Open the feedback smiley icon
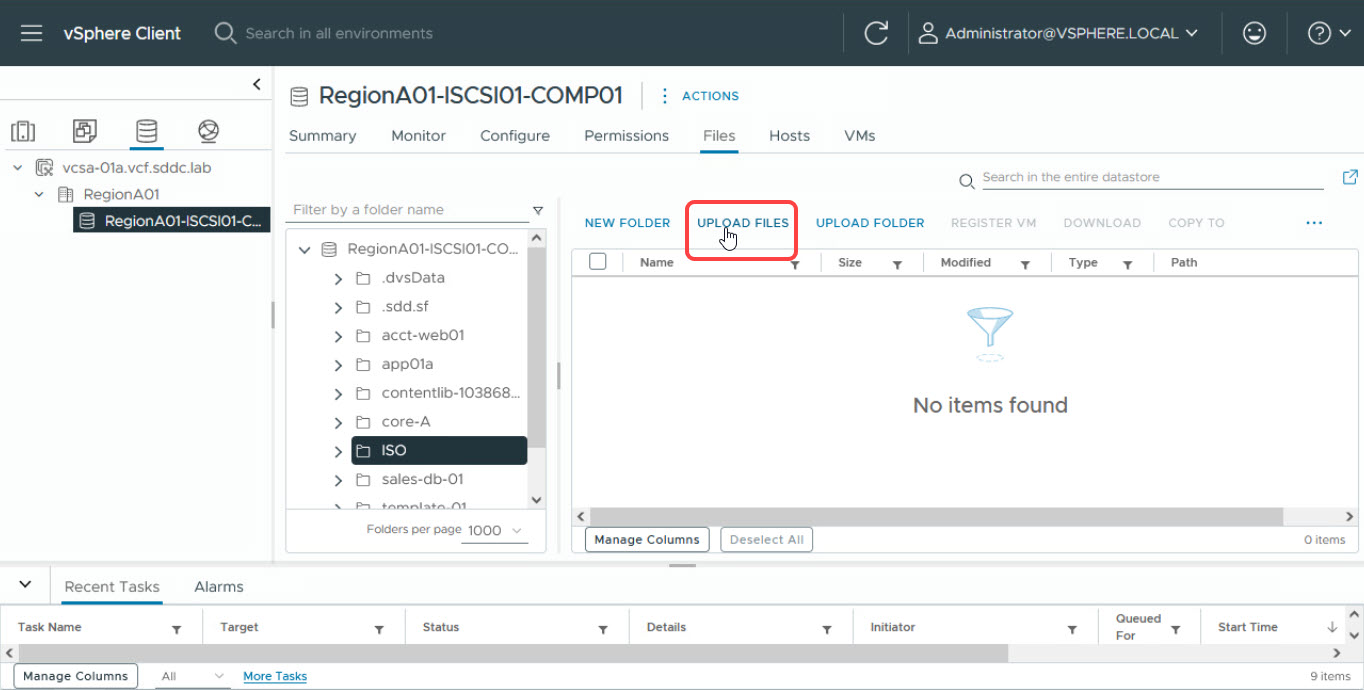Viewport: 1364px width, 690px height. click(x=1254, y=33)
